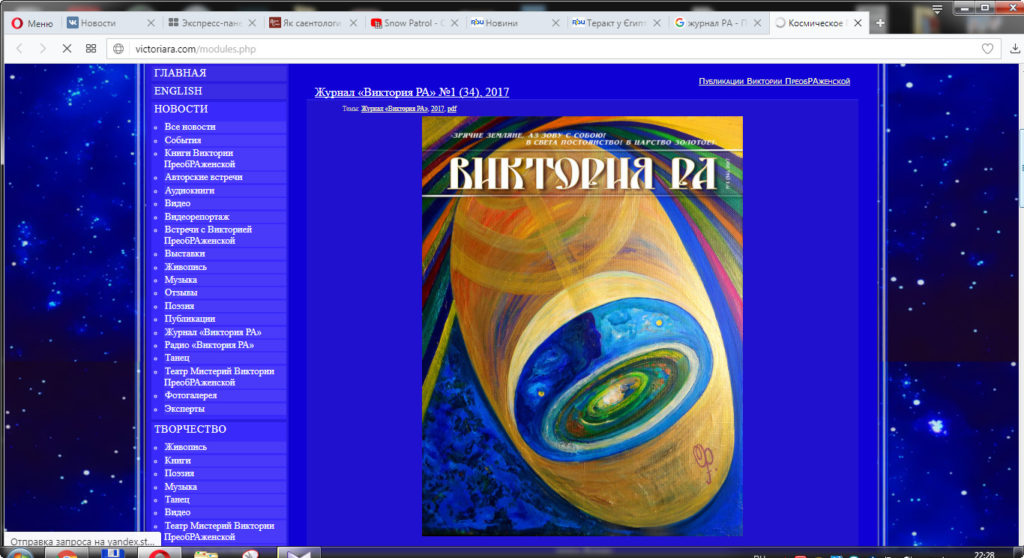The image size is (1024, 558).
Task: Switch to the Теракт у Єгипті tab
Action: point(609,23)
